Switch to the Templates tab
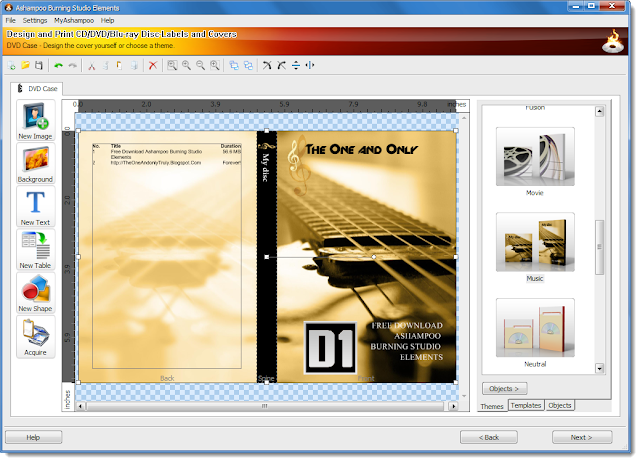 click(x=526, y=405)
